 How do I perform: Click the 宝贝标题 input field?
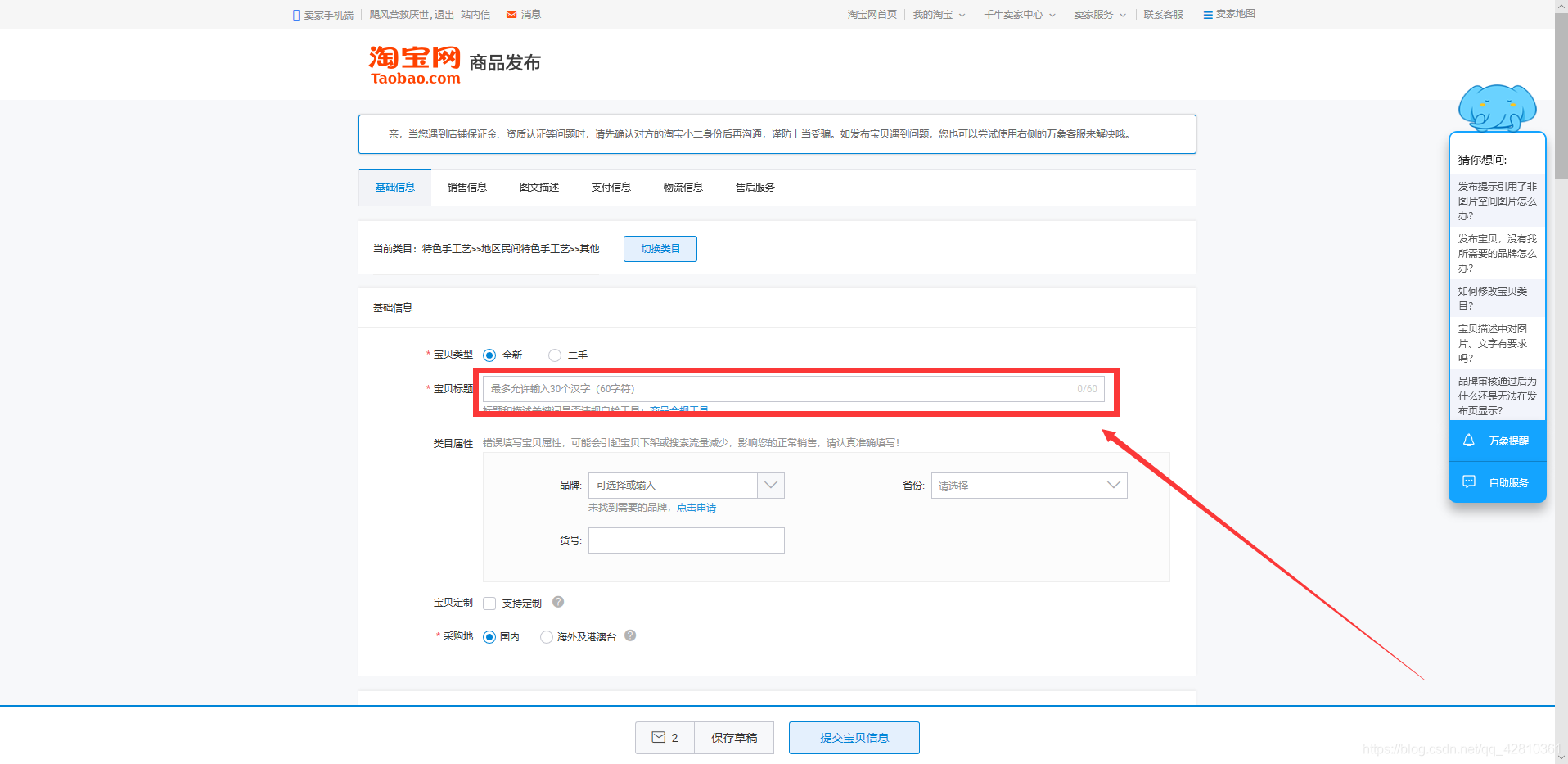(794, 389)
